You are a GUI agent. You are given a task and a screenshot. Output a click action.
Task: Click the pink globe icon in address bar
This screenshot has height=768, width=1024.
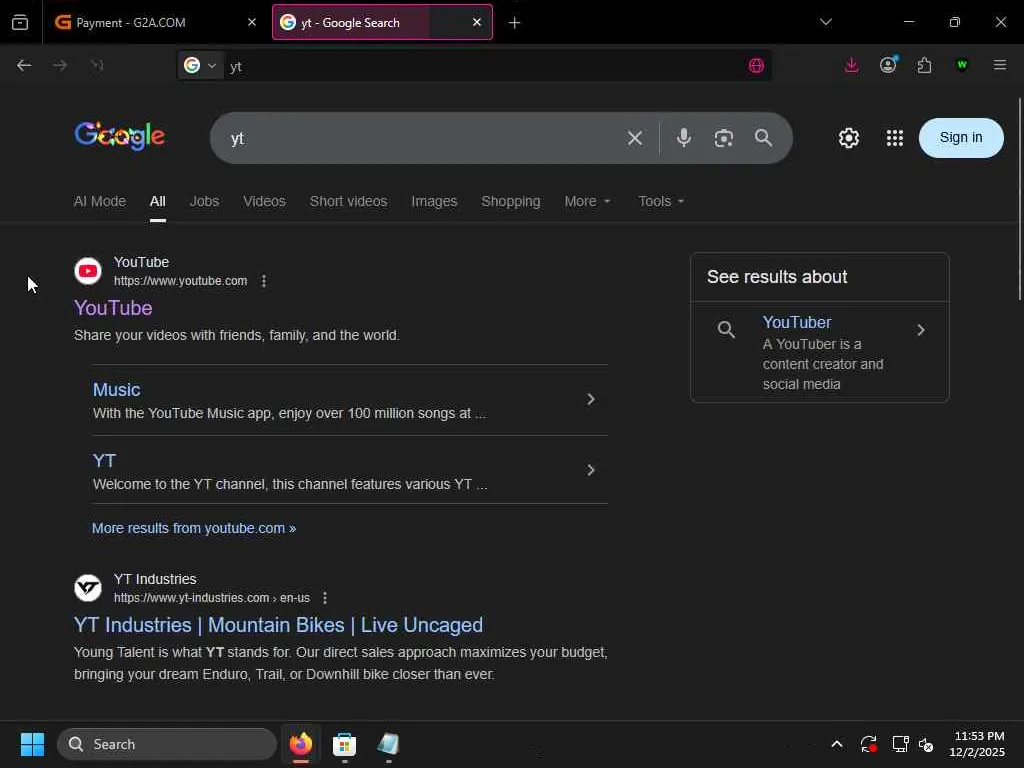[x=756, y=65]
